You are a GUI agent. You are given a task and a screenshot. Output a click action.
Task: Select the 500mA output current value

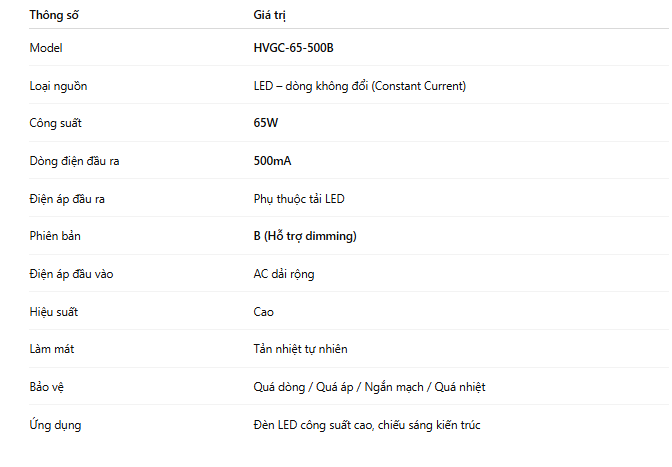coord(272,161)
